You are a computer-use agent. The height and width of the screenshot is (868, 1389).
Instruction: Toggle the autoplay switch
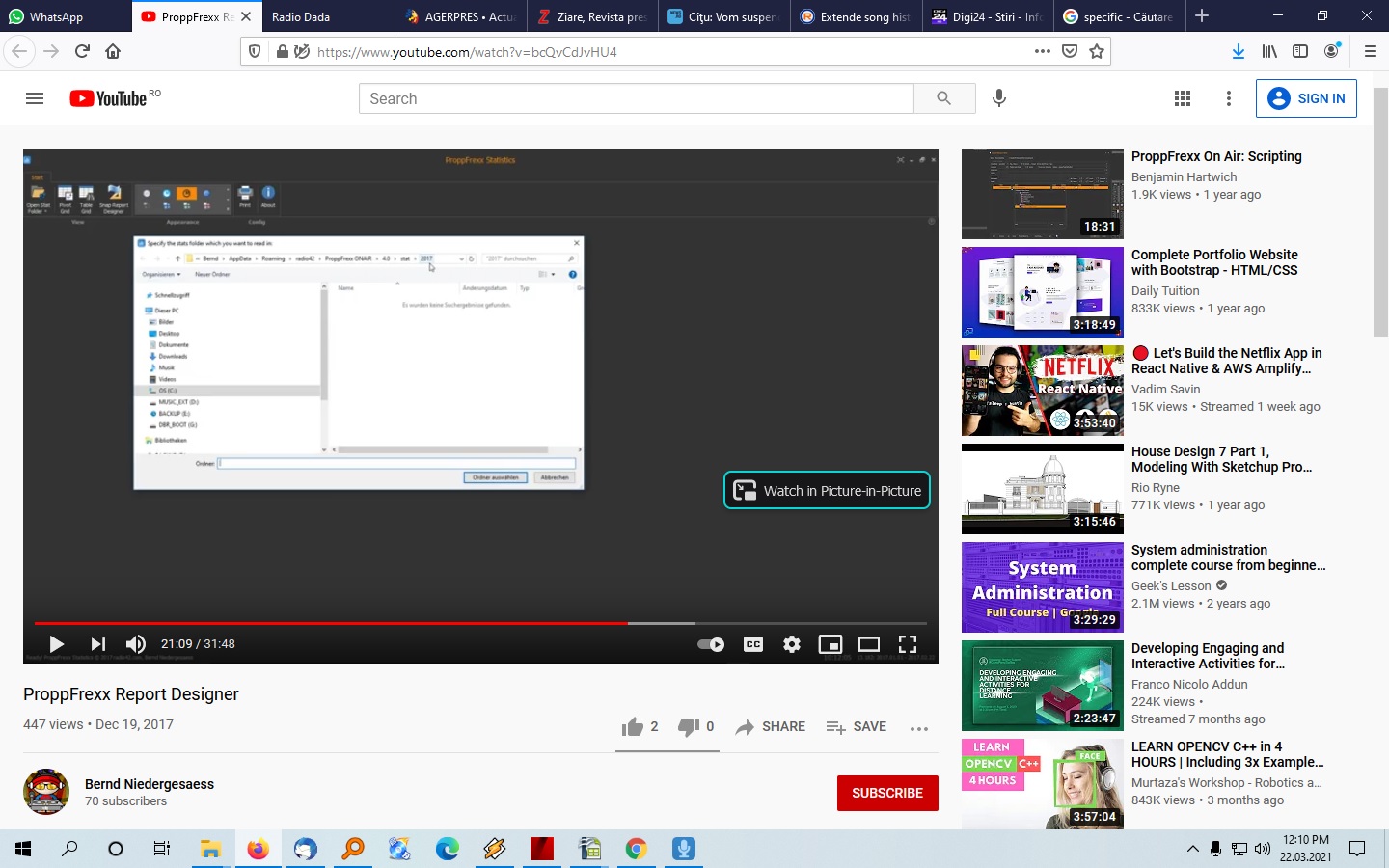tap(711, 644)
